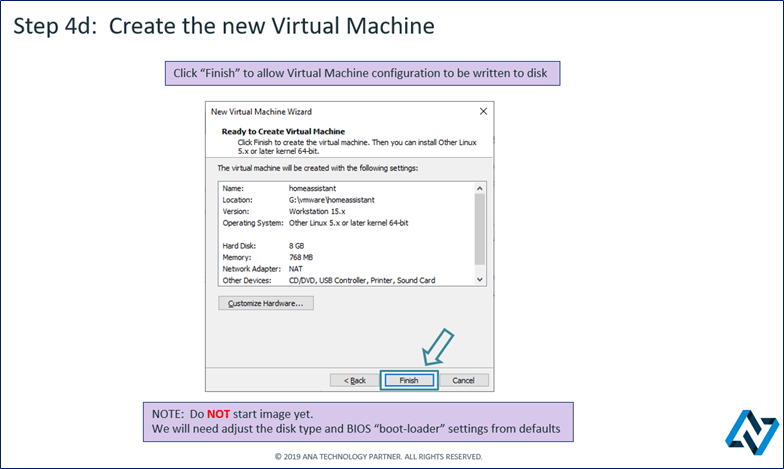Click the settings list scroll-up arrow
Viewport: 784px width, 469px height.
(479, 188)
